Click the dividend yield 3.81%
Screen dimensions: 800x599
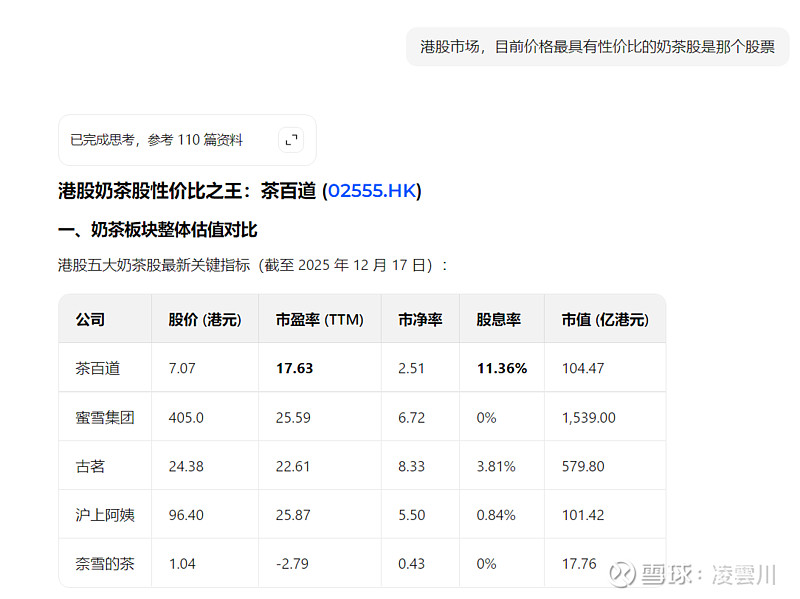coord(496,466)
